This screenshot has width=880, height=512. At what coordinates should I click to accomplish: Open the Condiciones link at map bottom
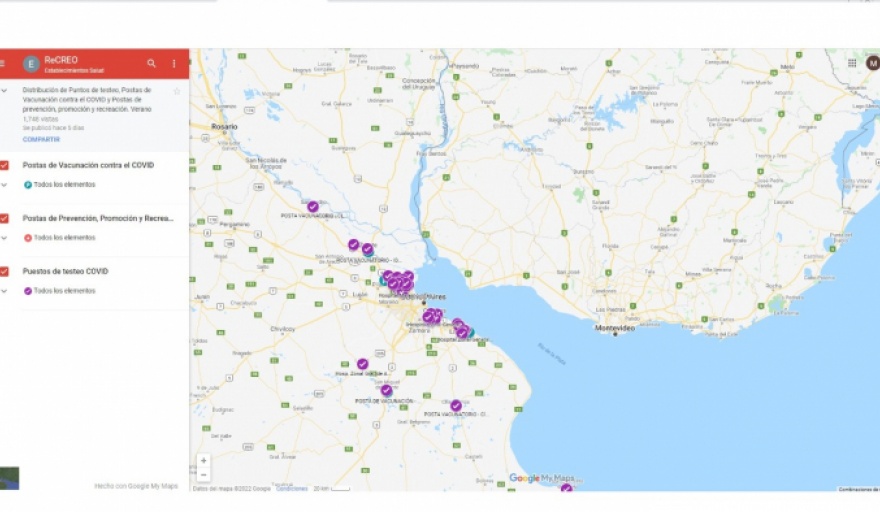(292, 488)
